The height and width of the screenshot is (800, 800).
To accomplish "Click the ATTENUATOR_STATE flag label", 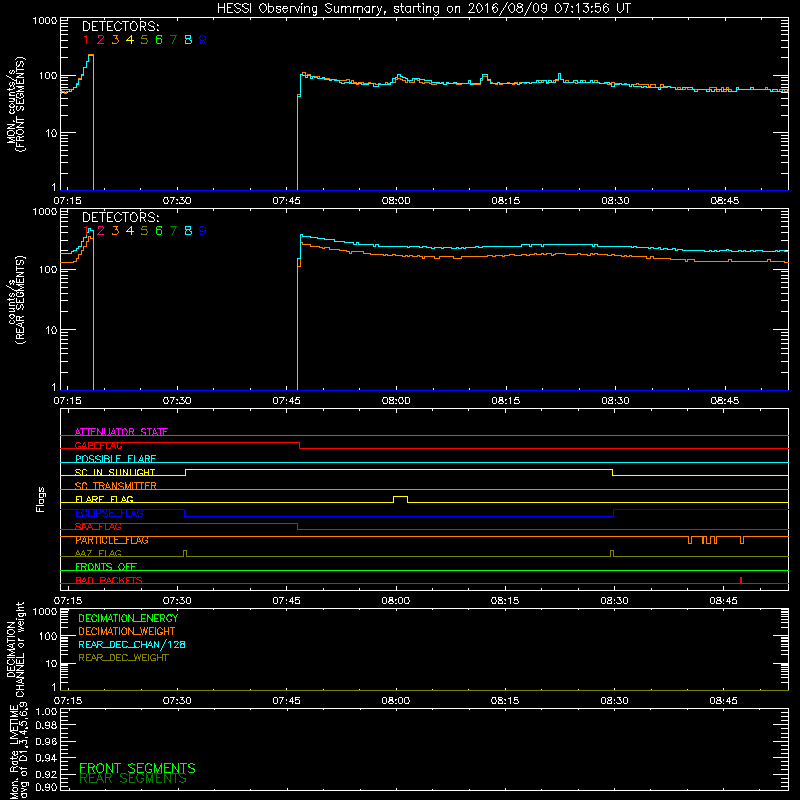I will [121, 432].
